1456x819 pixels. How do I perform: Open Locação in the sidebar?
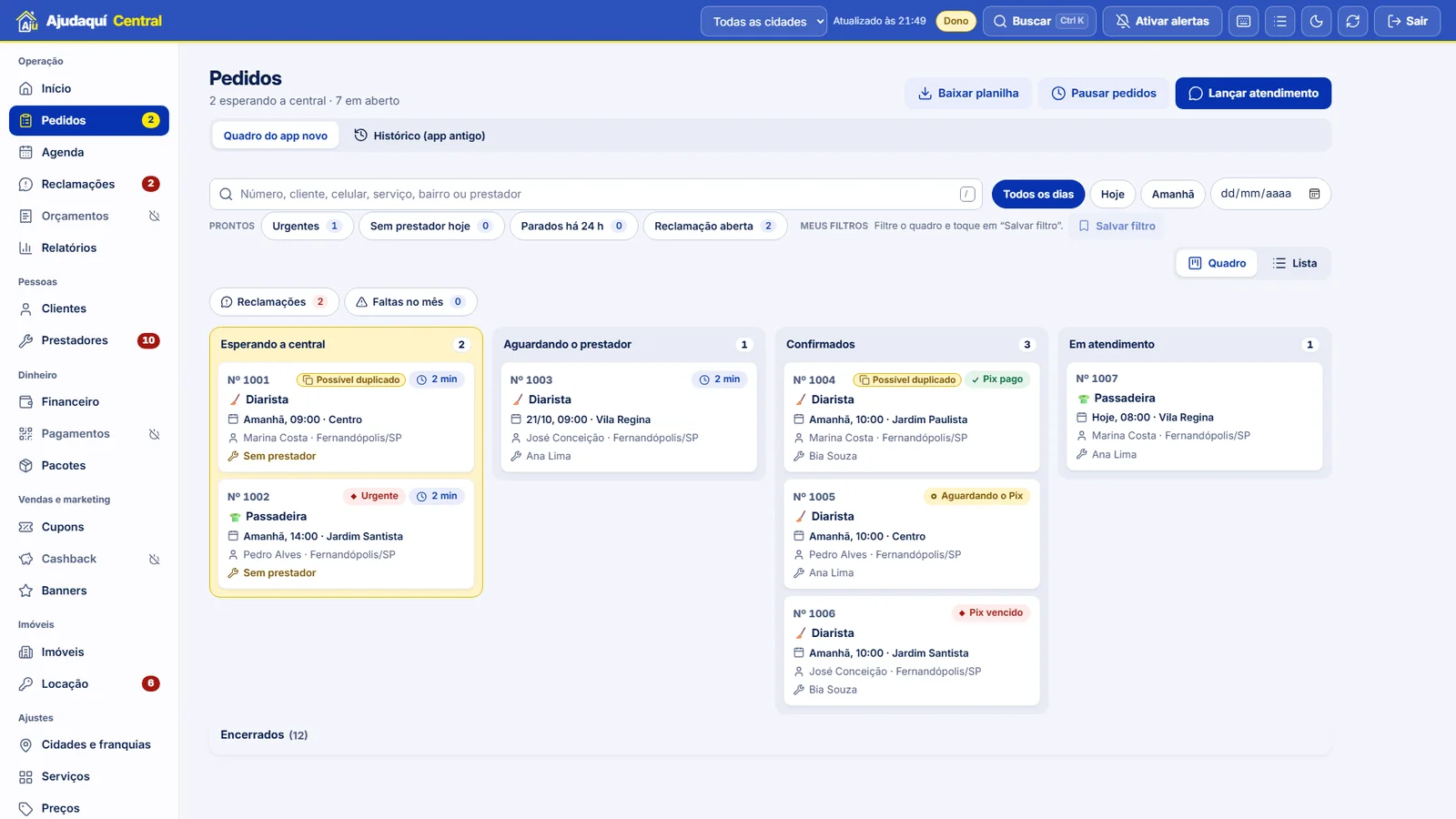[89, 683]
